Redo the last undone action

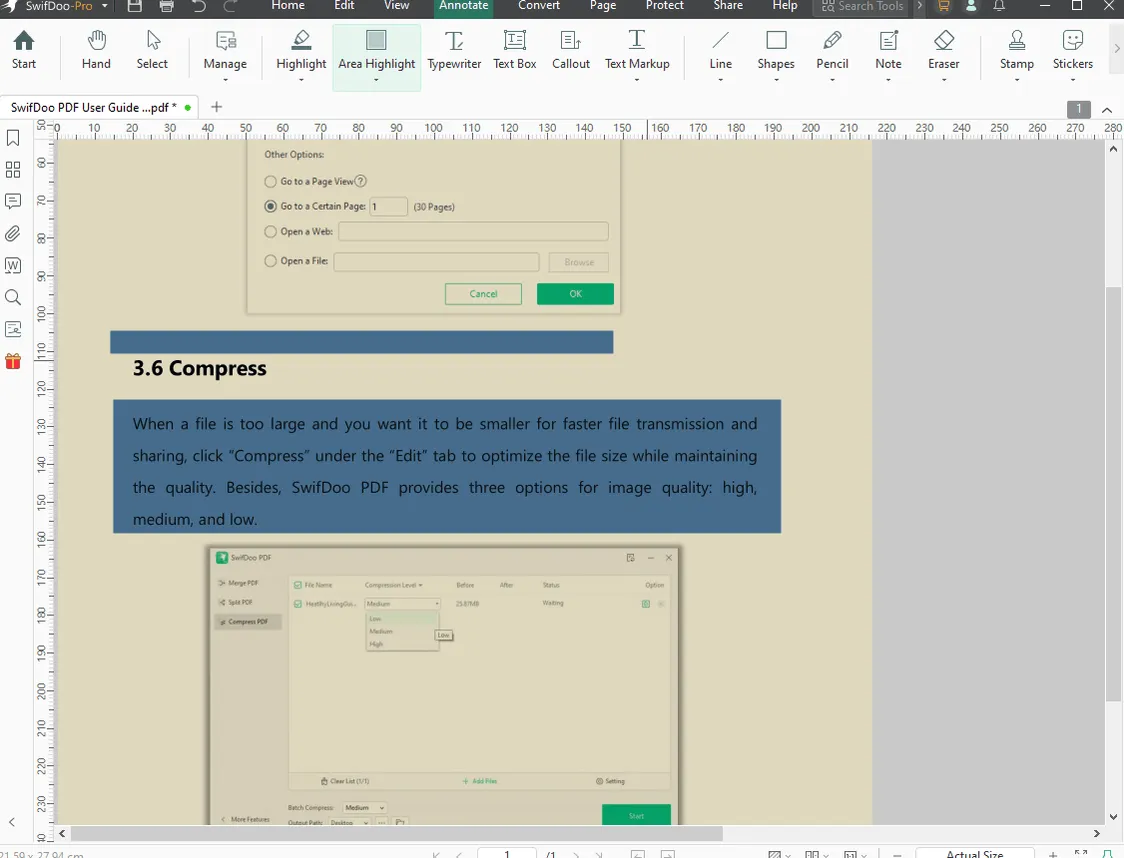click(230, 6)
